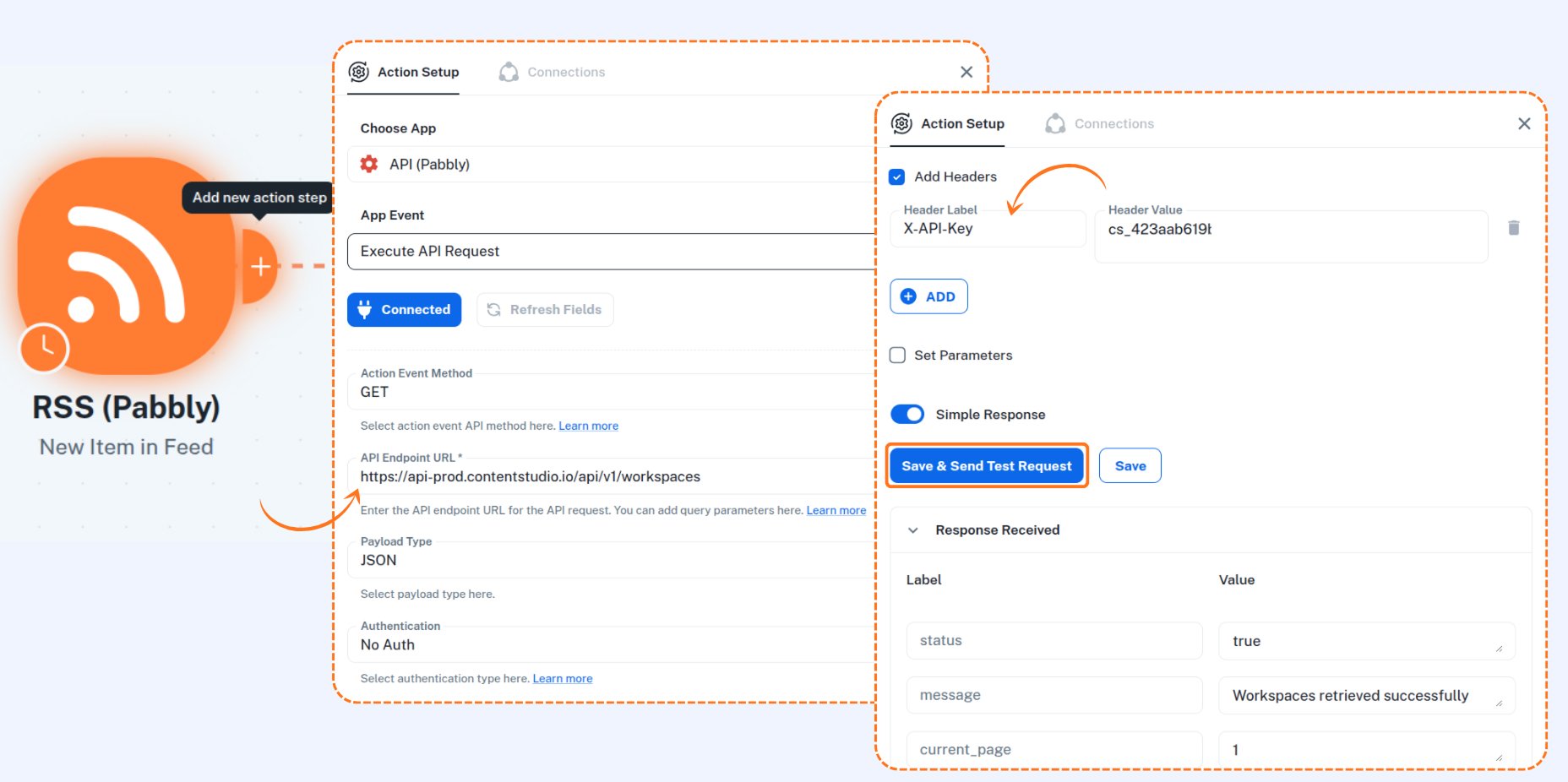Delete the X-API-Key header via trash icon
This screenshot has width=1568, height=782.
(1514, 227)
